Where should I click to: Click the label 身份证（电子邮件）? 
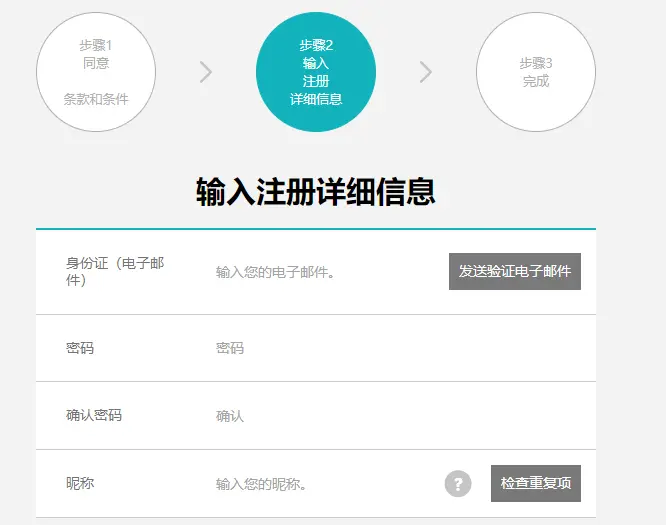[x=115, y=271]
